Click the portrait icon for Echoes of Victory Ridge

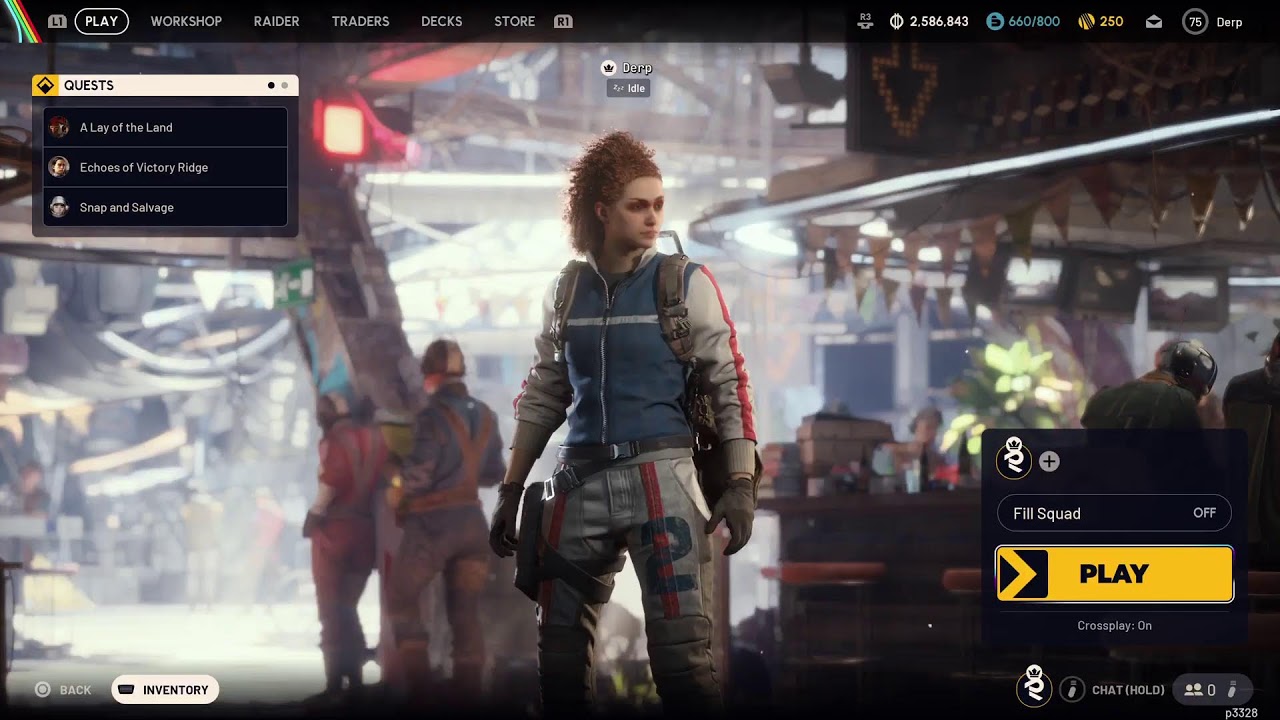pos(59,167)
